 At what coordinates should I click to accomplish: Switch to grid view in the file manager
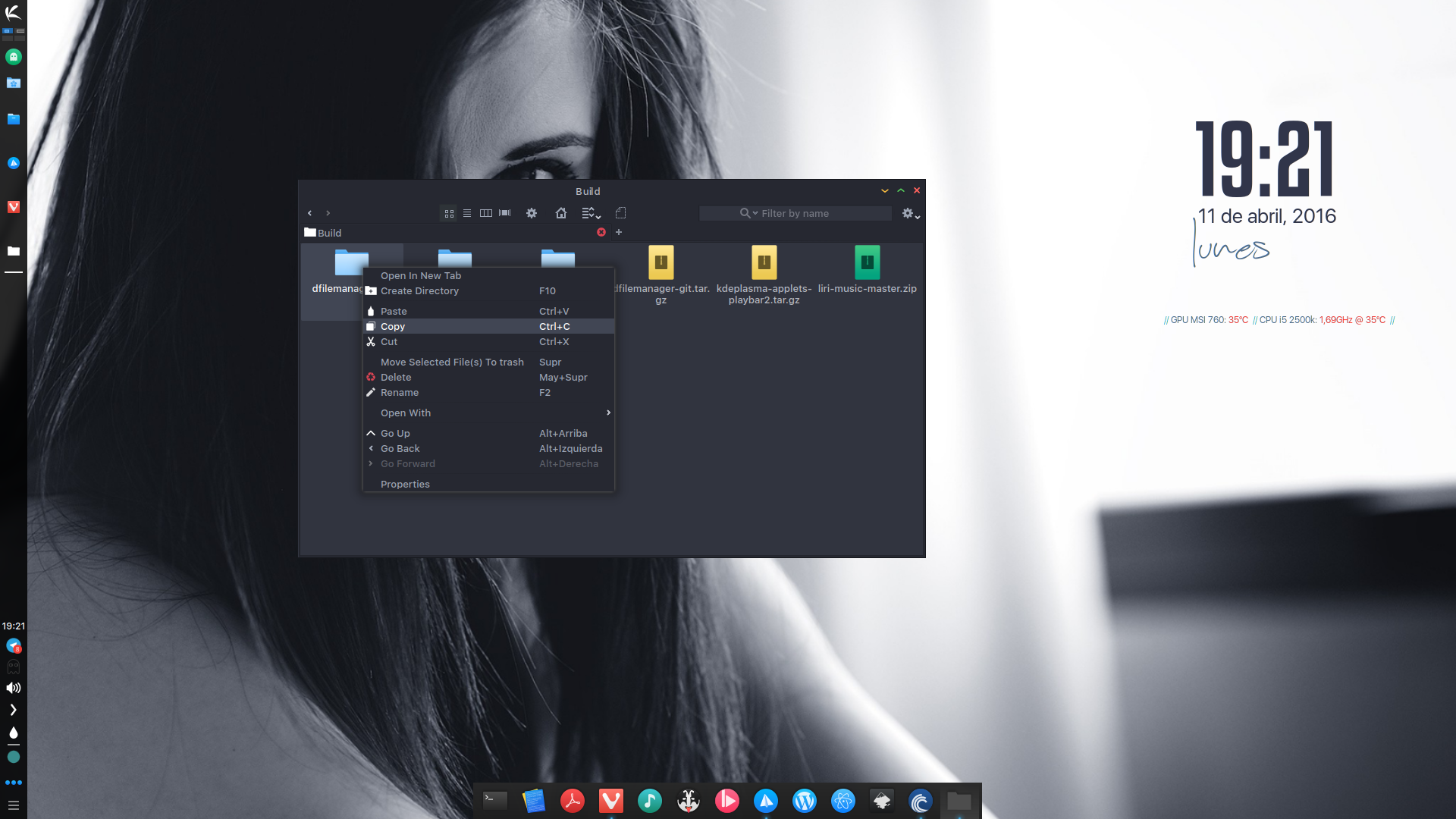(x=449, y=213)
